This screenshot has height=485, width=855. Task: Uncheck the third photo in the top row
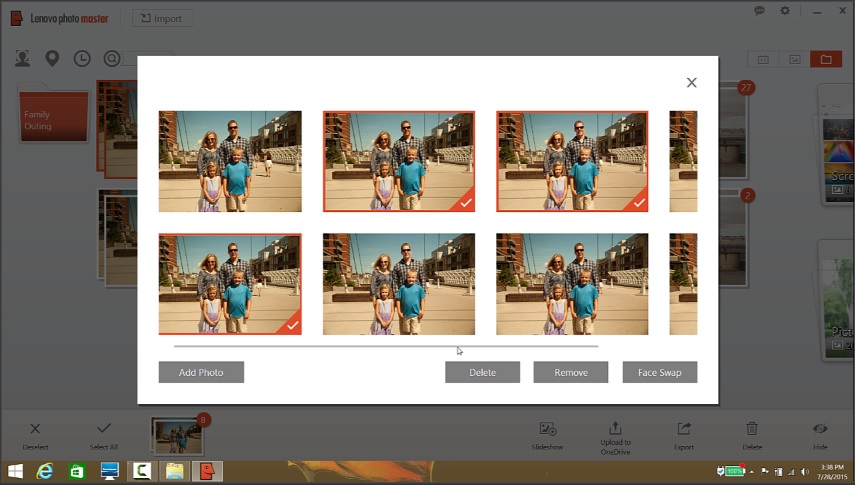(572, 161)
